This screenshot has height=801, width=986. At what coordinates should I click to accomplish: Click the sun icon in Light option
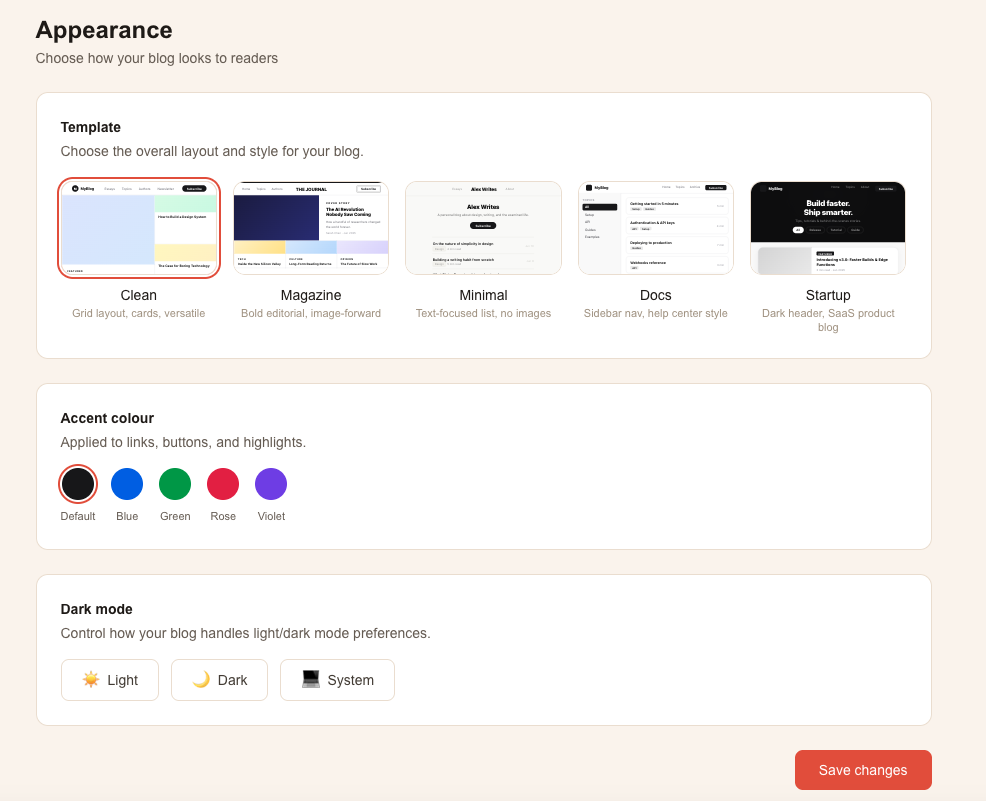[91, 680]
